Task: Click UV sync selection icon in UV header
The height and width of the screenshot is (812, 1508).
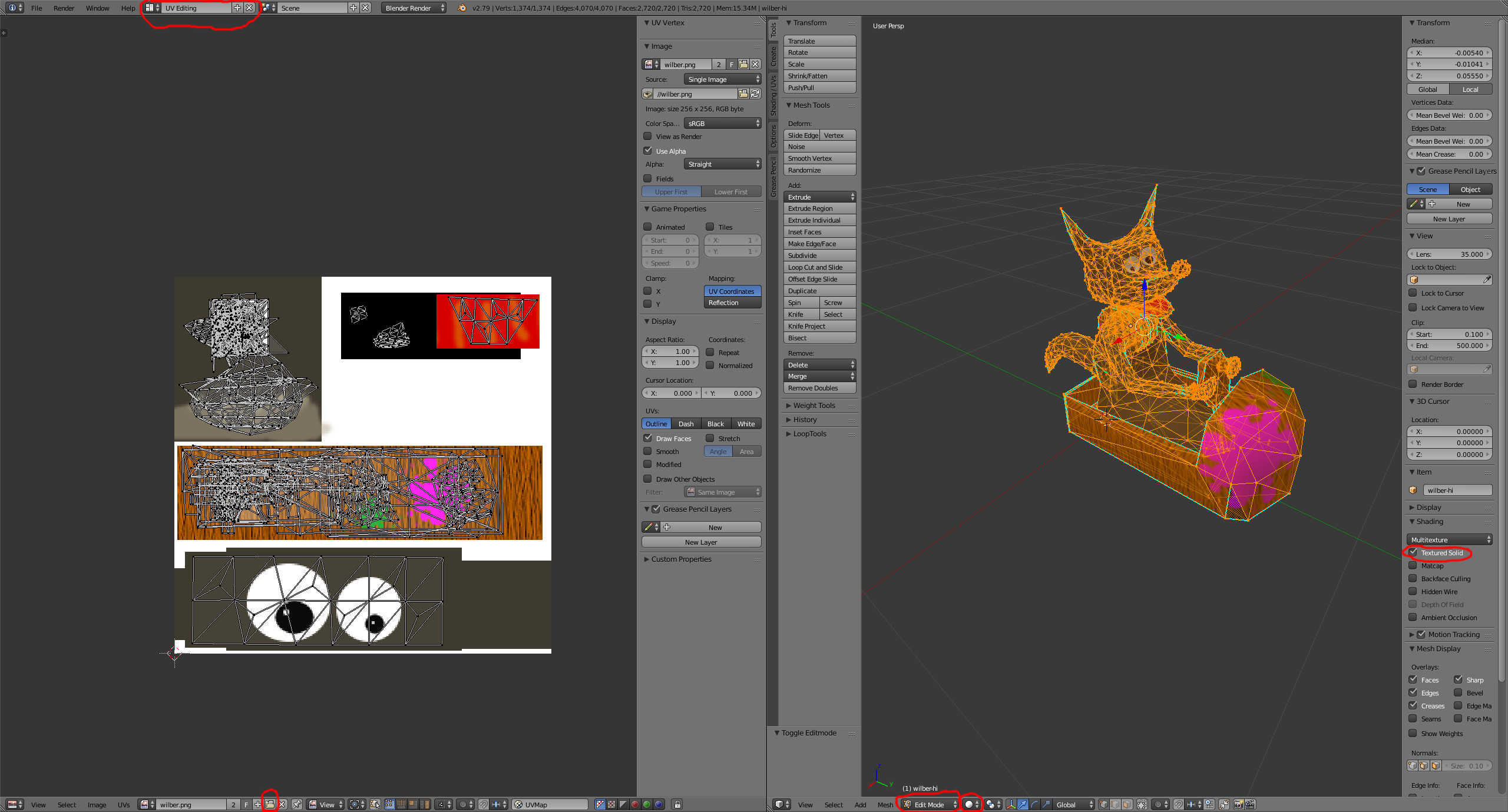Action: 375,804
